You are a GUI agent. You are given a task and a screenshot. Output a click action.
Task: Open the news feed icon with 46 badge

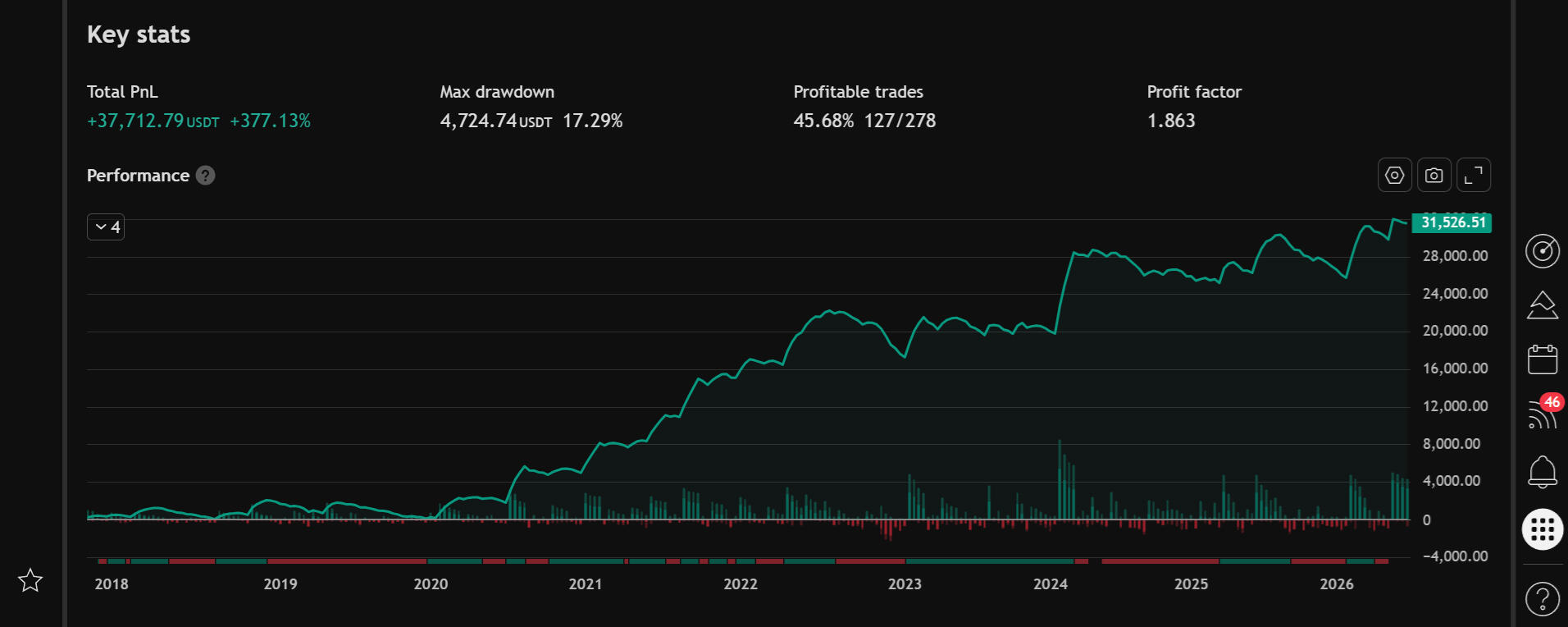tap(1542, 414)
